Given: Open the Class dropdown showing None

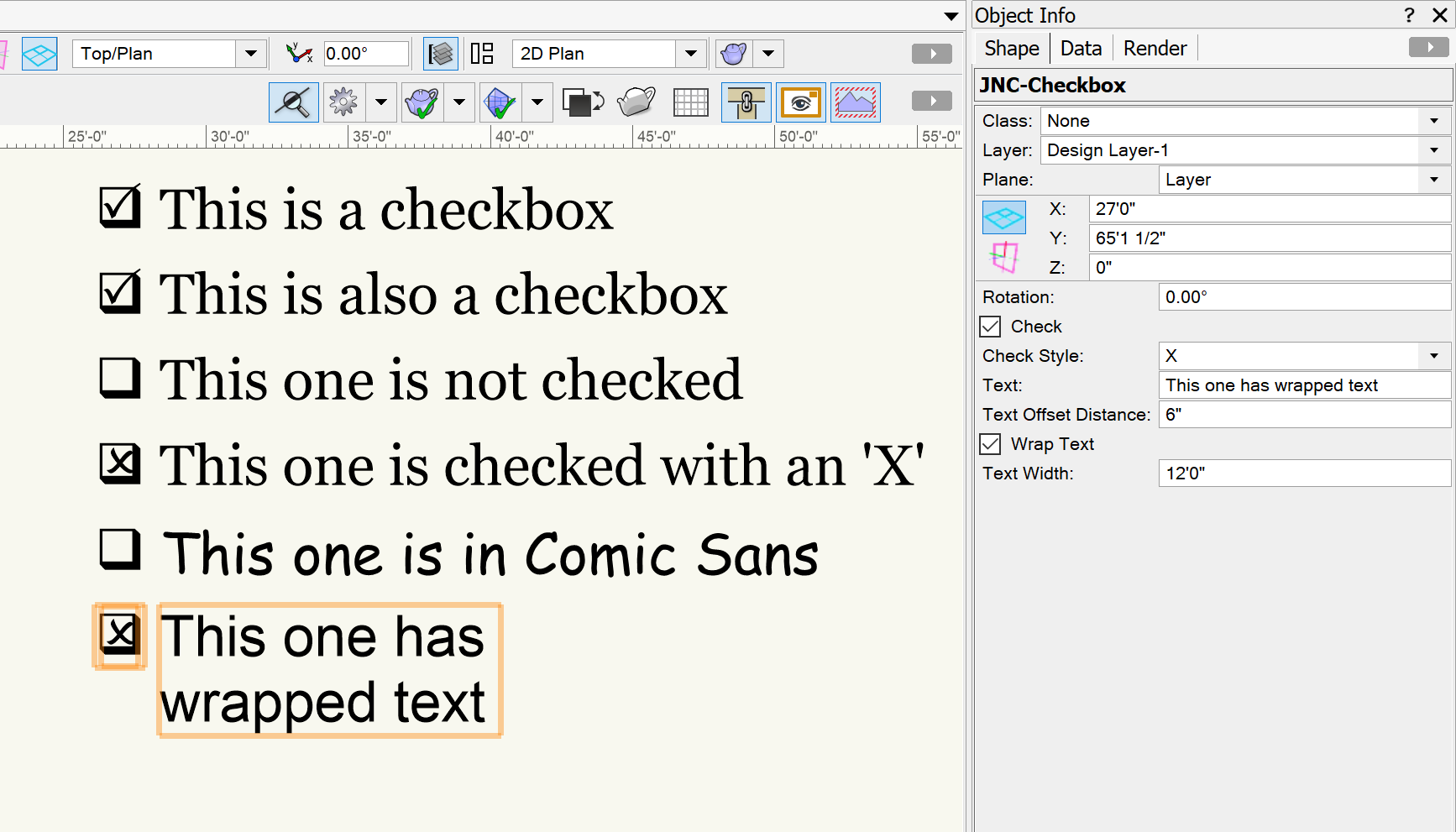Looking at the screenshot, I should [x=1433, y=120].
